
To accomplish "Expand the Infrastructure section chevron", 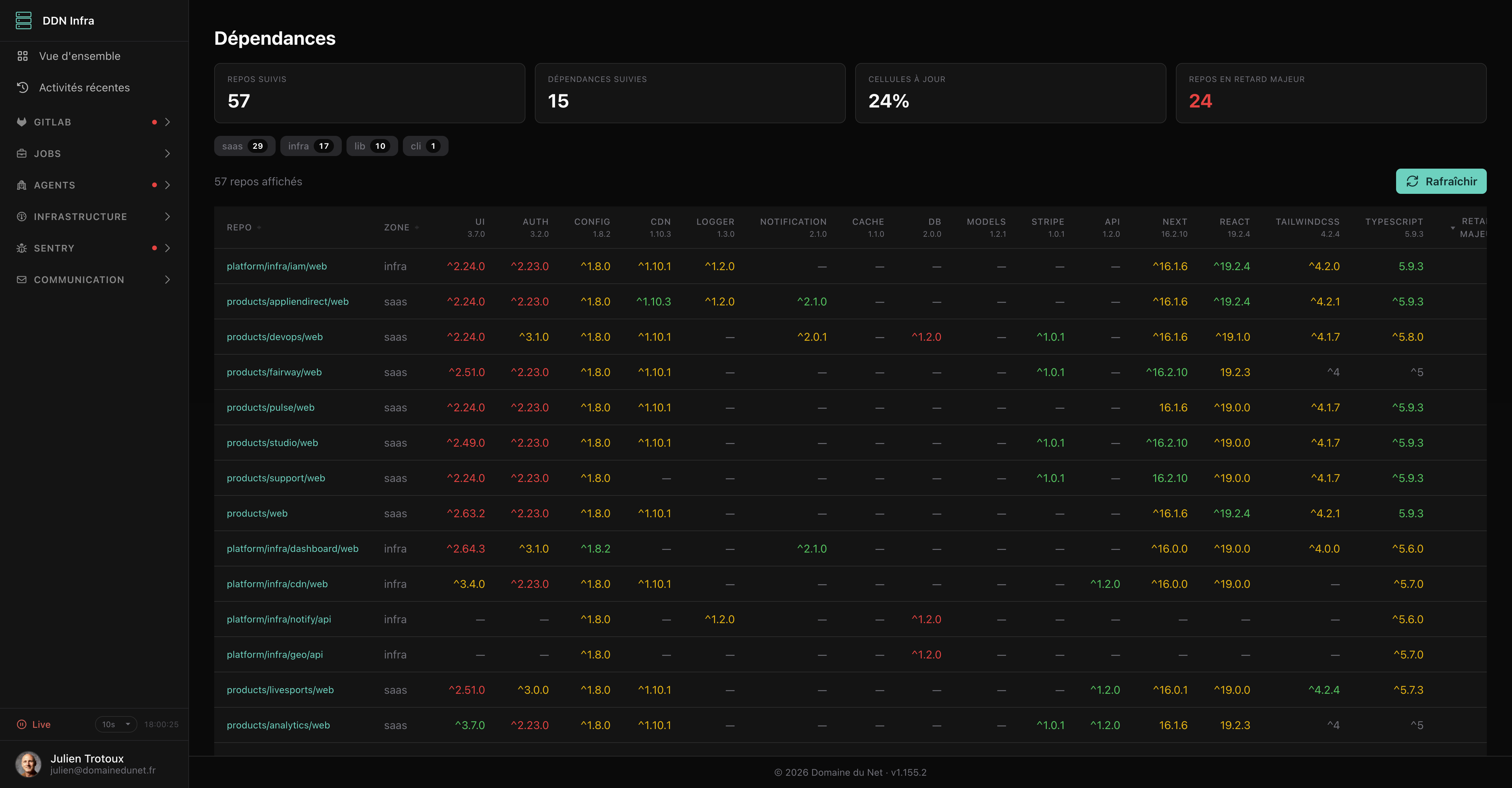I will pyautogui.click(x=167, y=217).
